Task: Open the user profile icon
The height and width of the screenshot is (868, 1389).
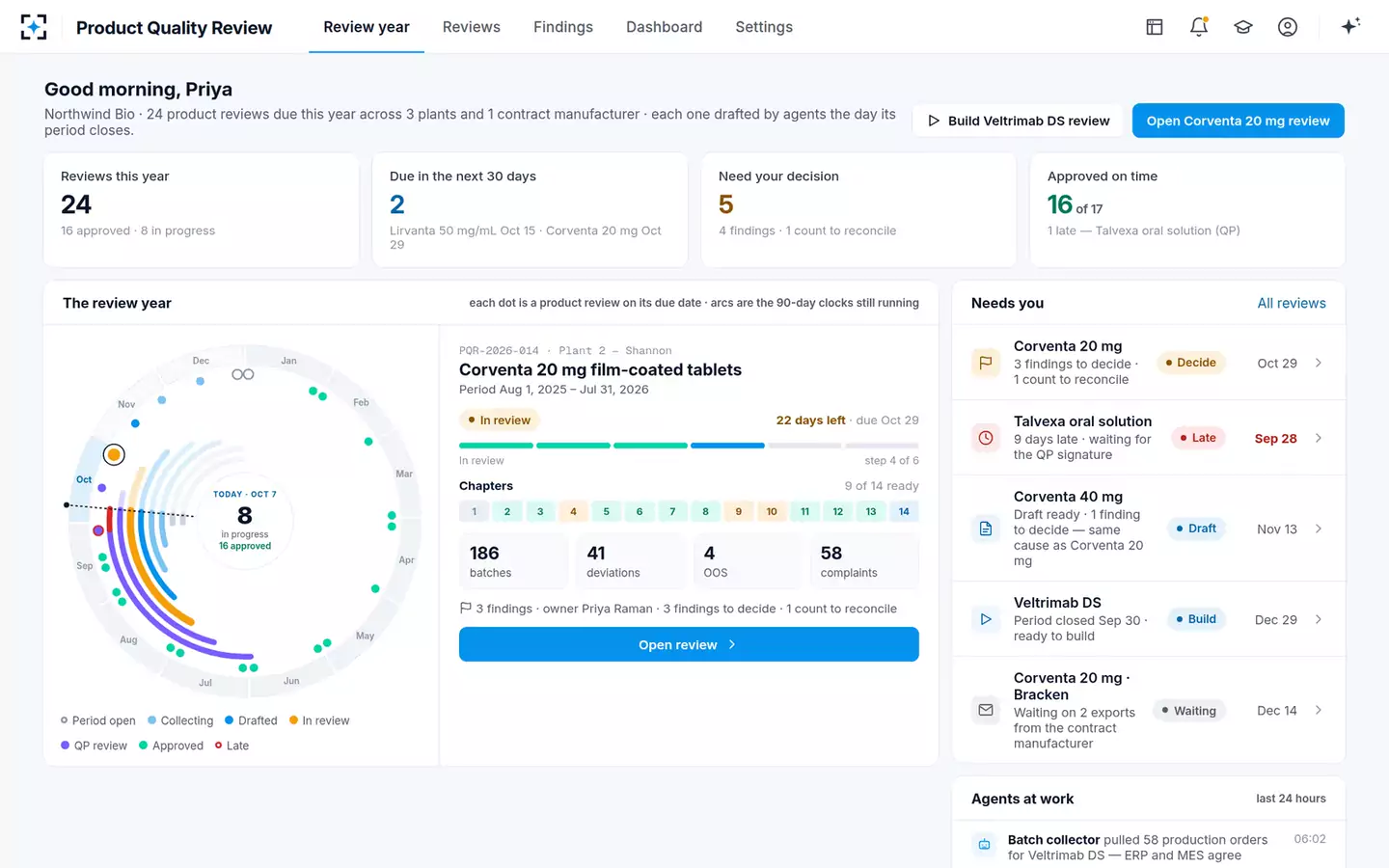Action: pos(1288,27)
